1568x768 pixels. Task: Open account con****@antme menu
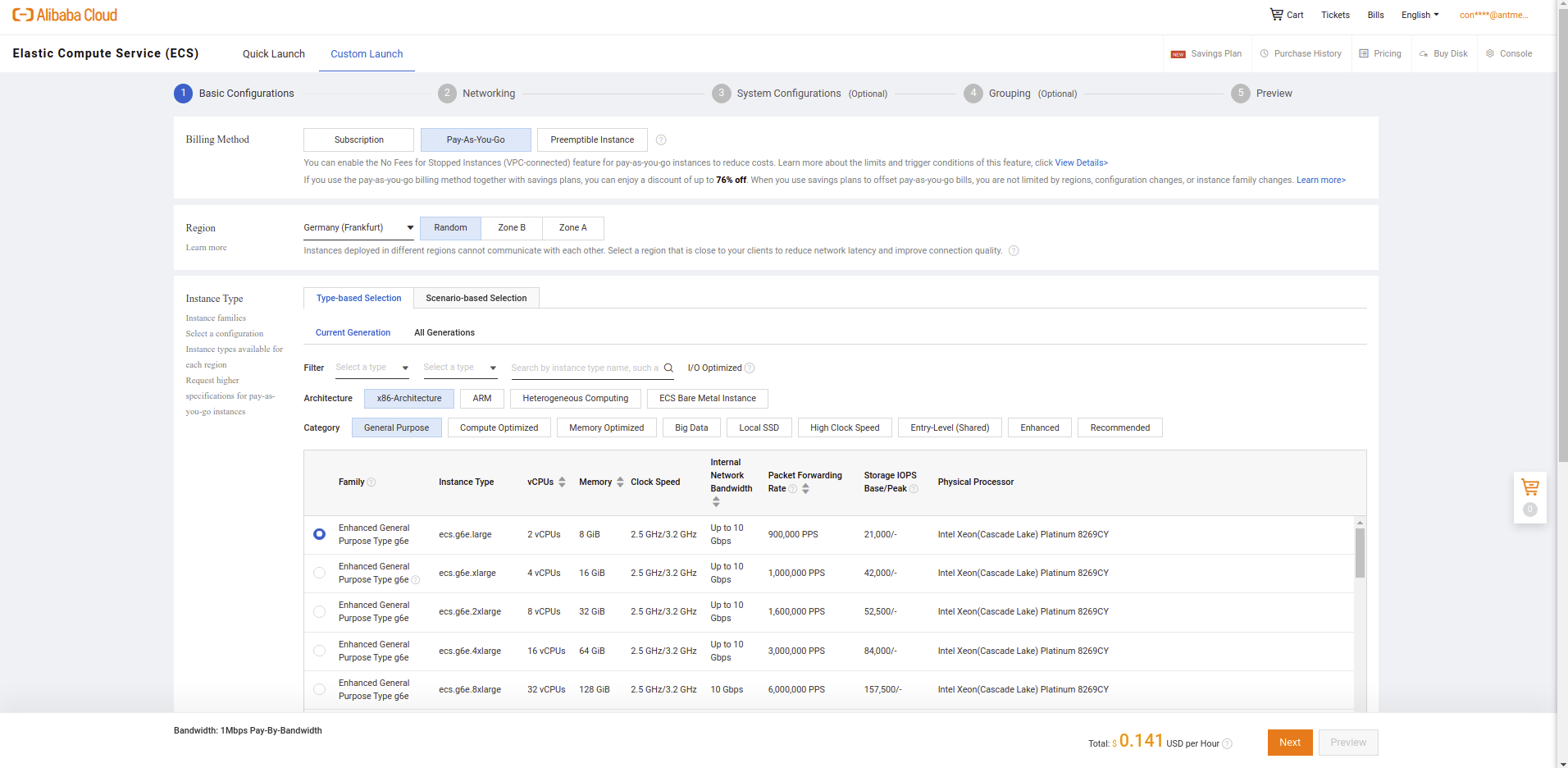click(x=1493, y=15)
